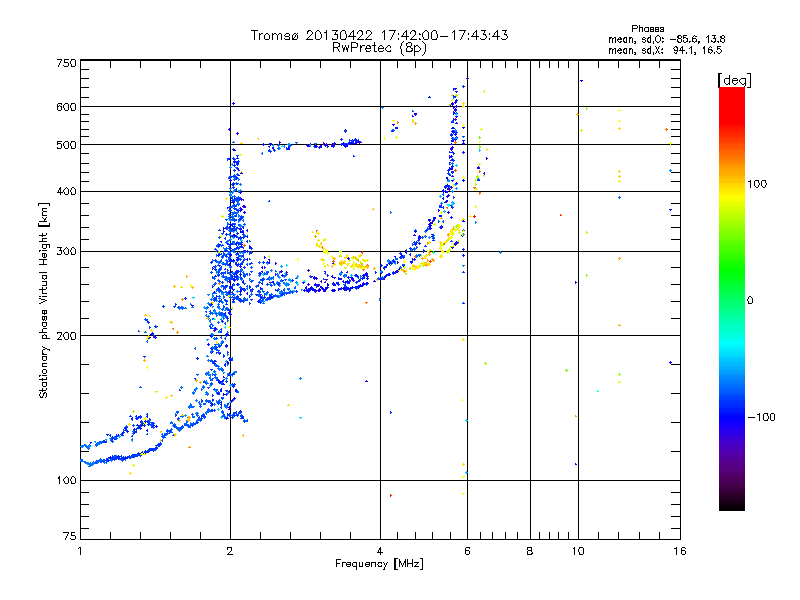Click the x-axis tick label "10"
Viewport: 800px width, 600px height.
[578, 551]
